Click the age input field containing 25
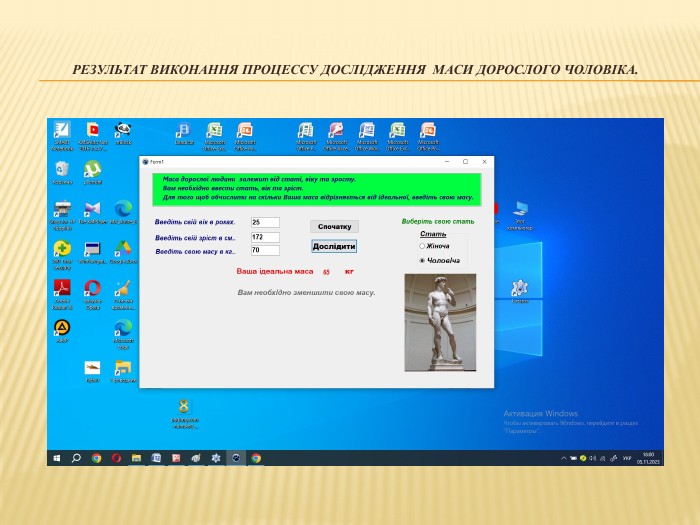Screen dimensions: 700x525 click(x=265, y=222)
